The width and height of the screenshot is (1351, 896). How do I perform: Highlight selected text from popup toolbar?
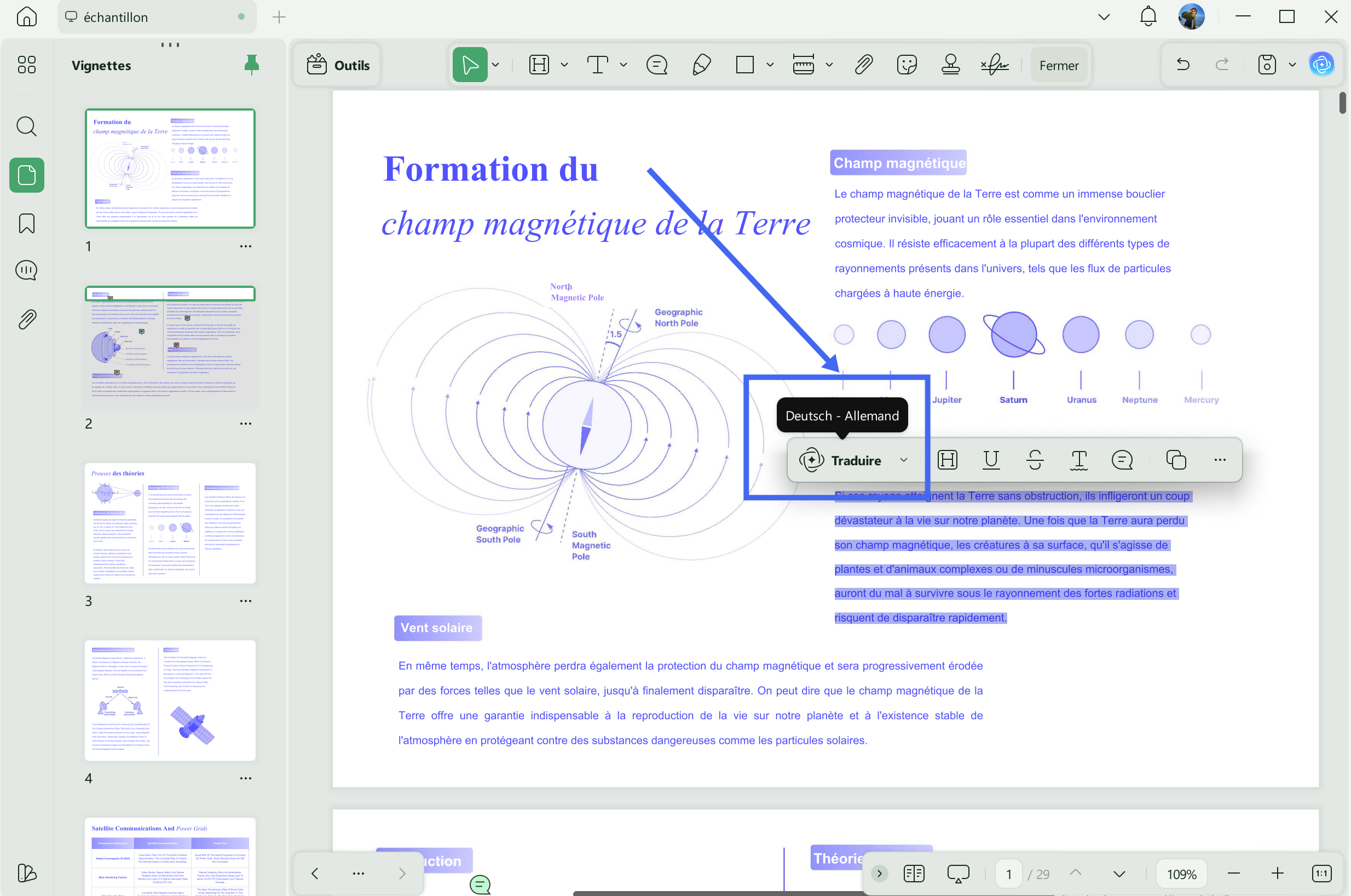pos(948,460)
